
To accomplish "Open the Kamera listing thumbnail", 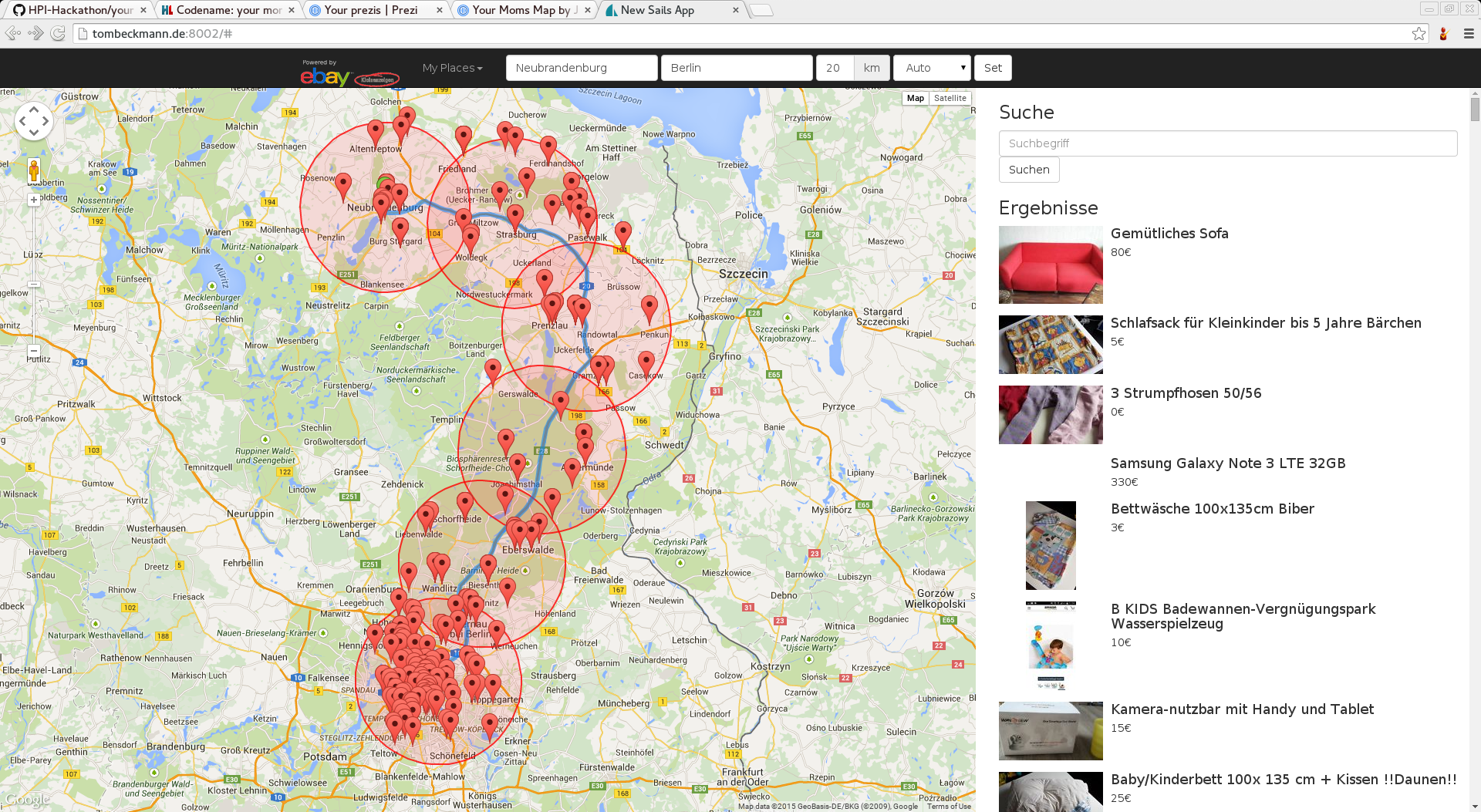I will [x=1051, y=731].
